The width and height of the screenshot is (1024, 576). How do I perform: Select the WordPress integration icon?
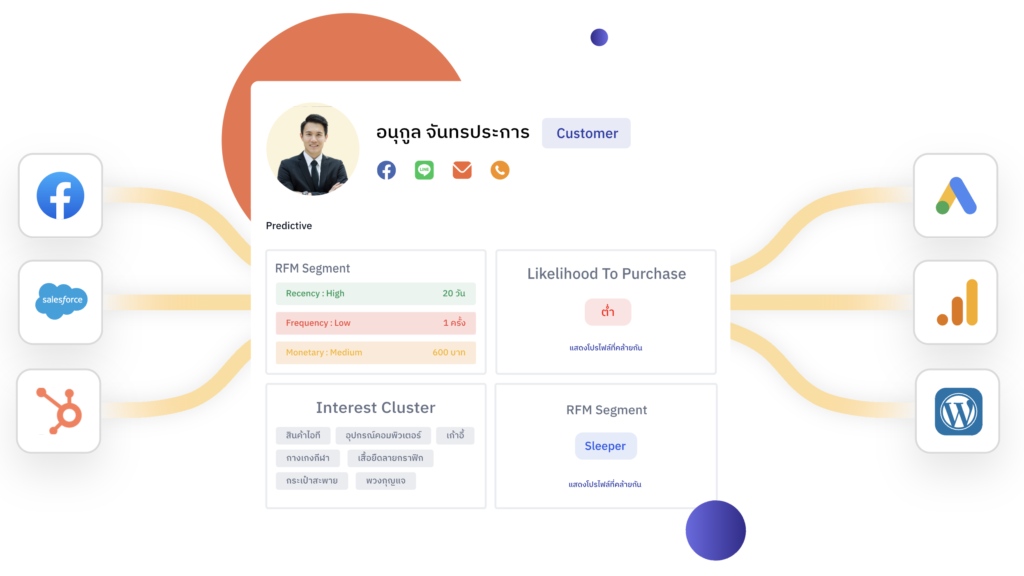click(x=957, y=411)
